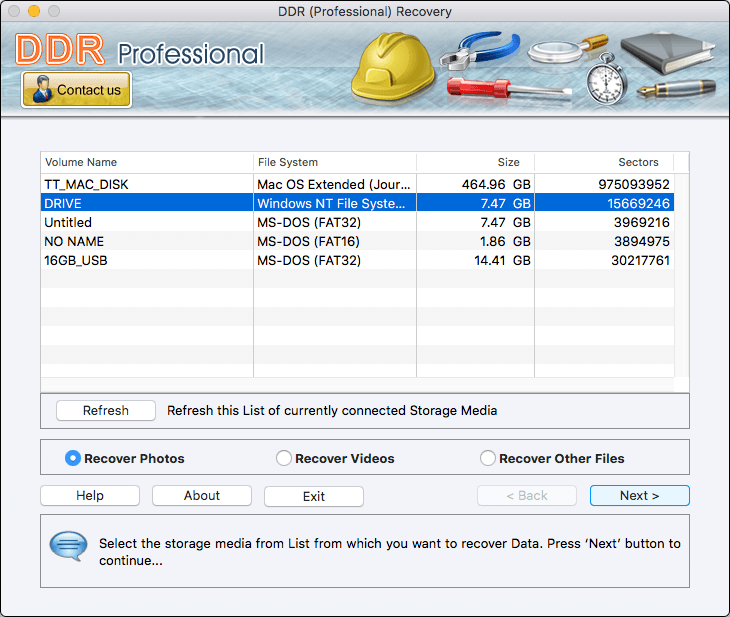
Task: Click the 15669246 sectors value
Action: pyautogui.click(x=638, y=203)
